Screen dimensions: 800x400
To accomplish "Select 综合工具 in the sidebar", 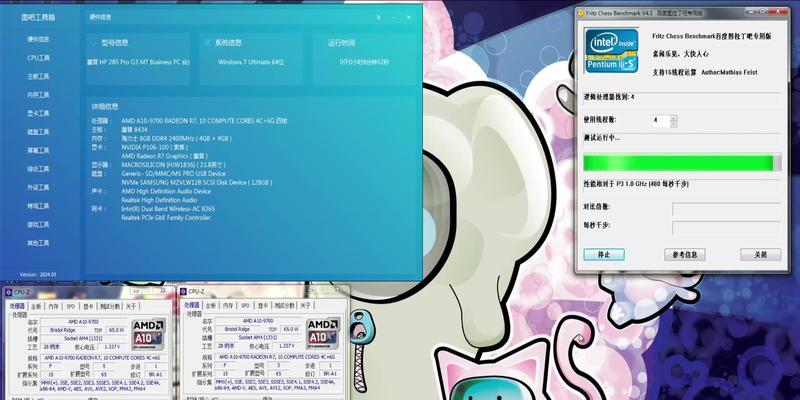I will click(x=38, y=169).
